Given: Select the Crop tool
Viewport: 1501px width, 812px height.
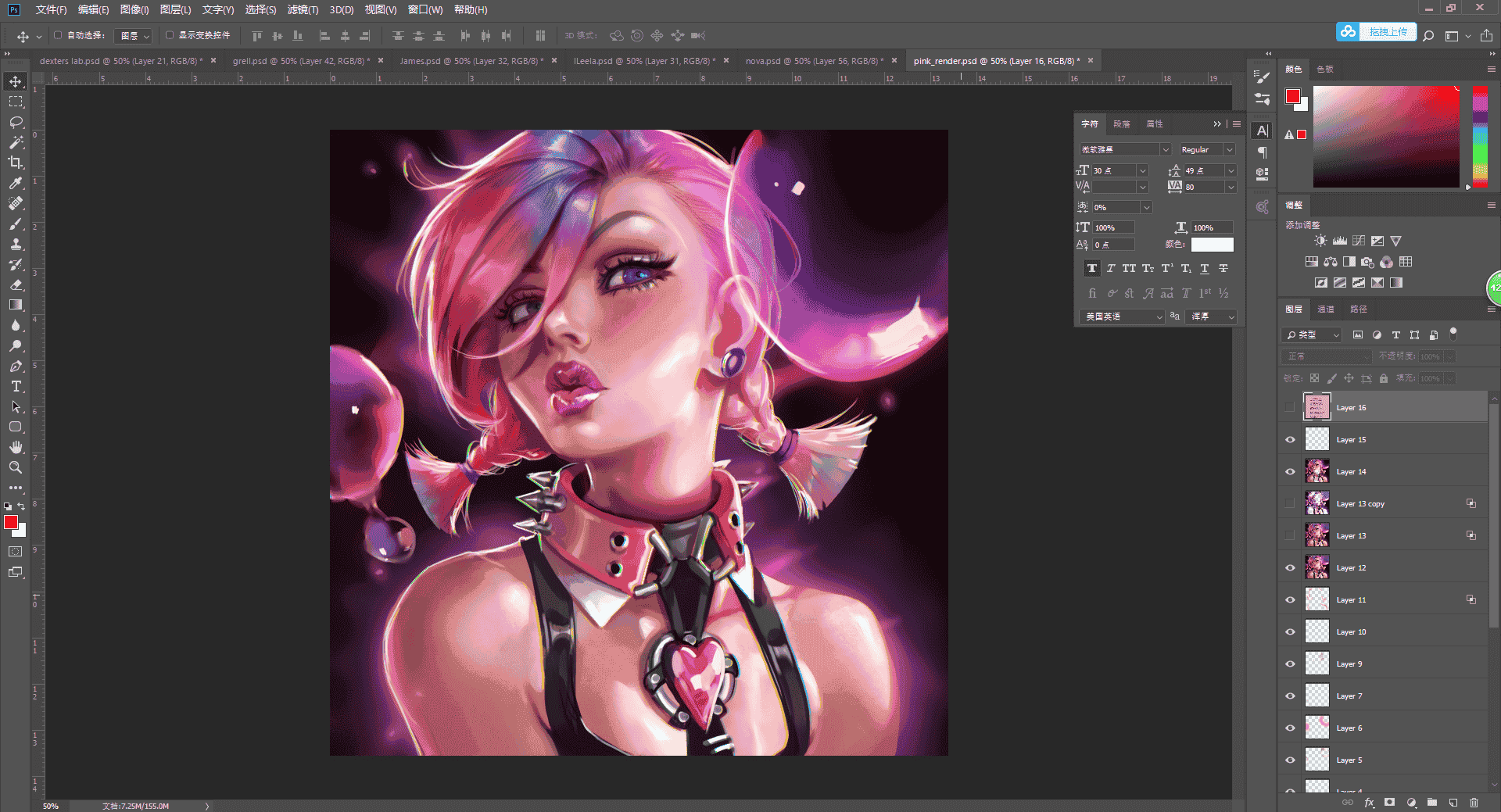Looking at the screenshot, I should (x=16, y=163).
